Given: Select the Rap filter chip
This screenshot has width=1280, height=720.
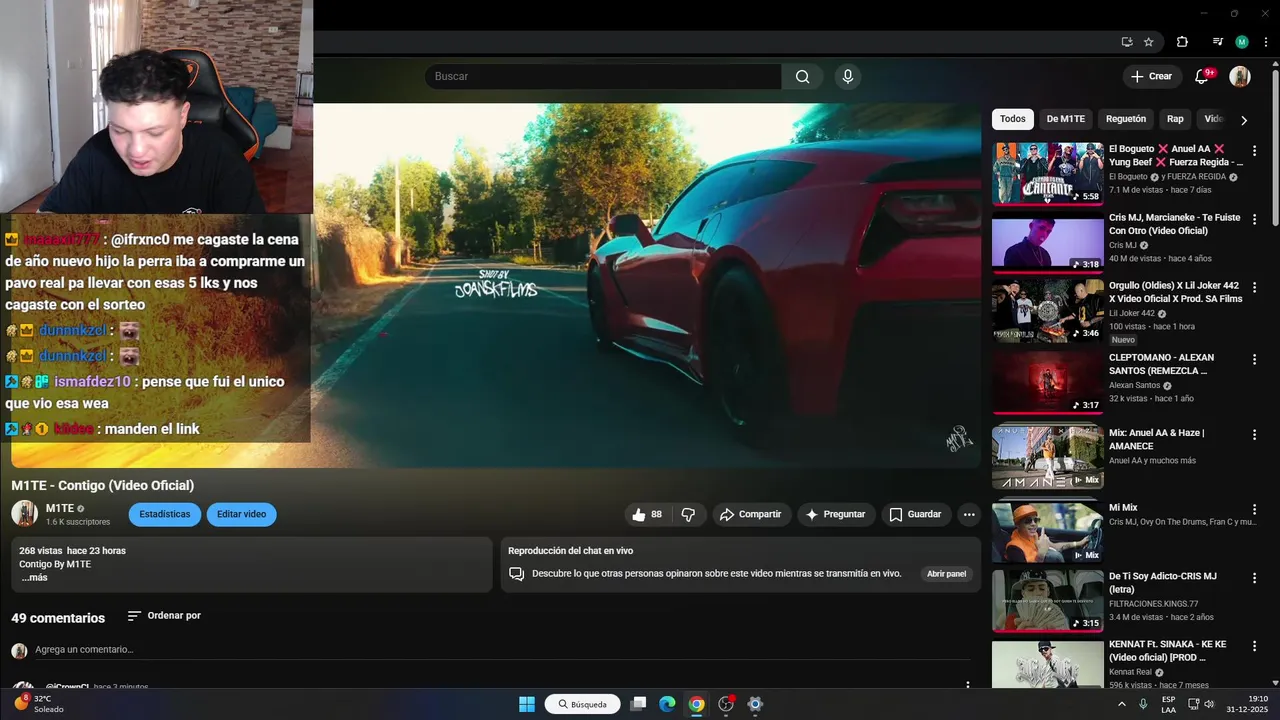Looking at the screenshot, I should [1175, 119].
